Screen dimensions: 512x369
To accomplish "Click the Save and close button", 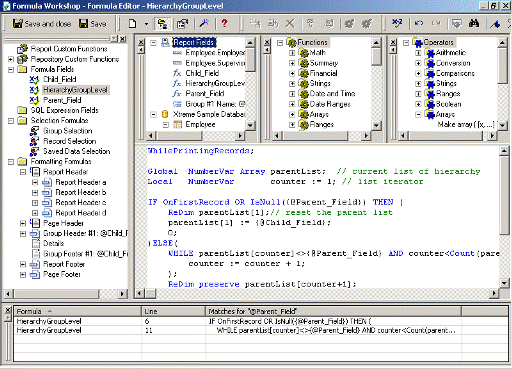I will [42, 24].
